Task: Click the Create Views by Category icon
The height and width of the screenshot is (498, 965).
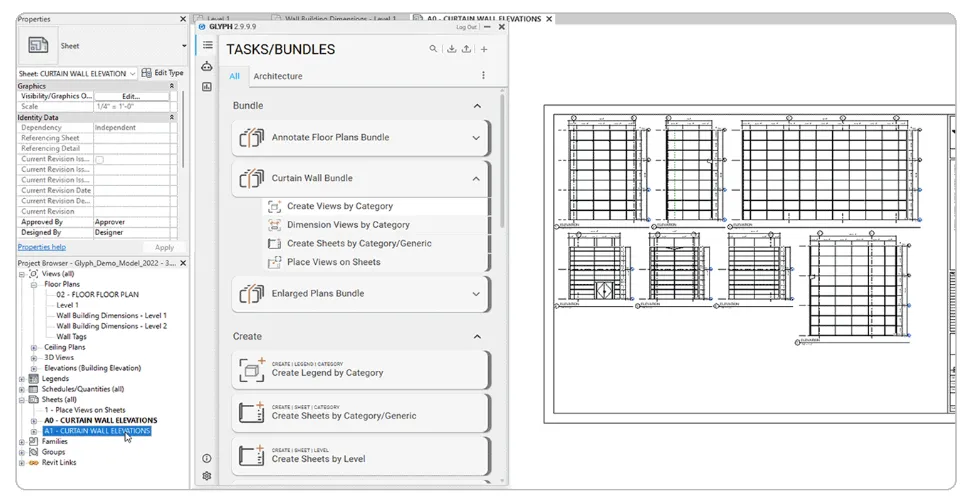Action: [274, 207]
